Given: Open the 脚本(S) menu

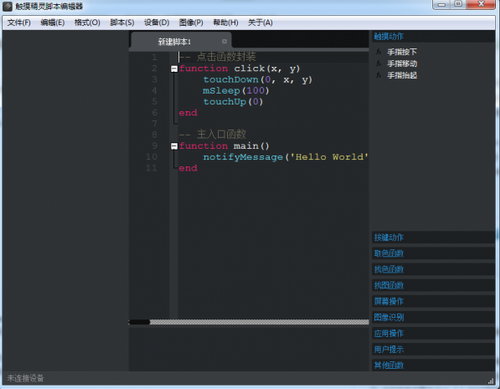Looking at the screenshot, I should (x=122, y=23).
